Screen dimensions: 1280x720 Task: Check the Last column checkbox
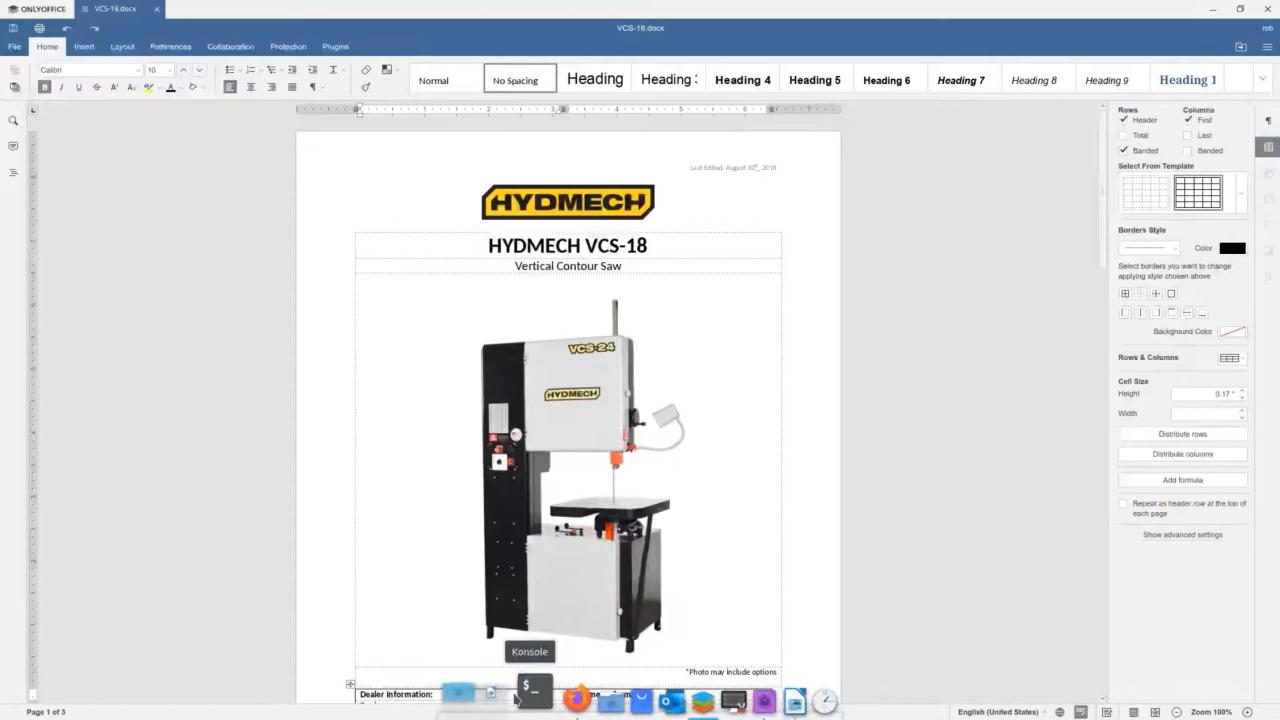(1188, 135)
